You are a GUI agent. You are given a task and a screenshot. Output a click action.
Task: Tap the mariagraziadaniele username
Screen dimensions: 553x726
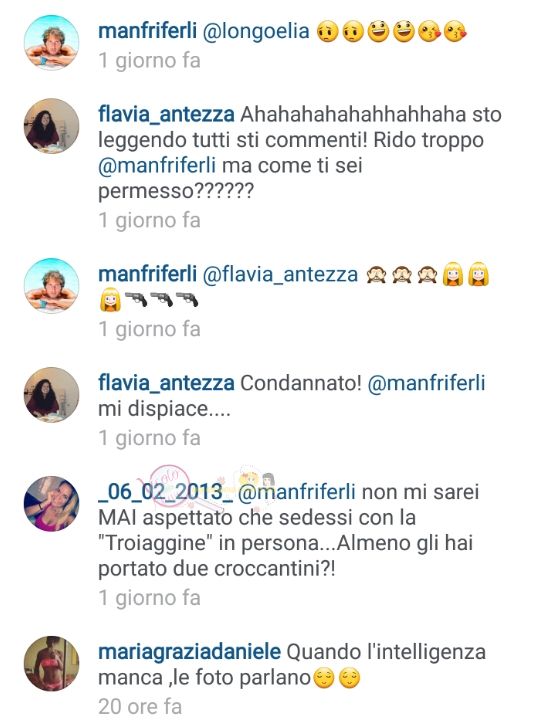tap(189, 652)
